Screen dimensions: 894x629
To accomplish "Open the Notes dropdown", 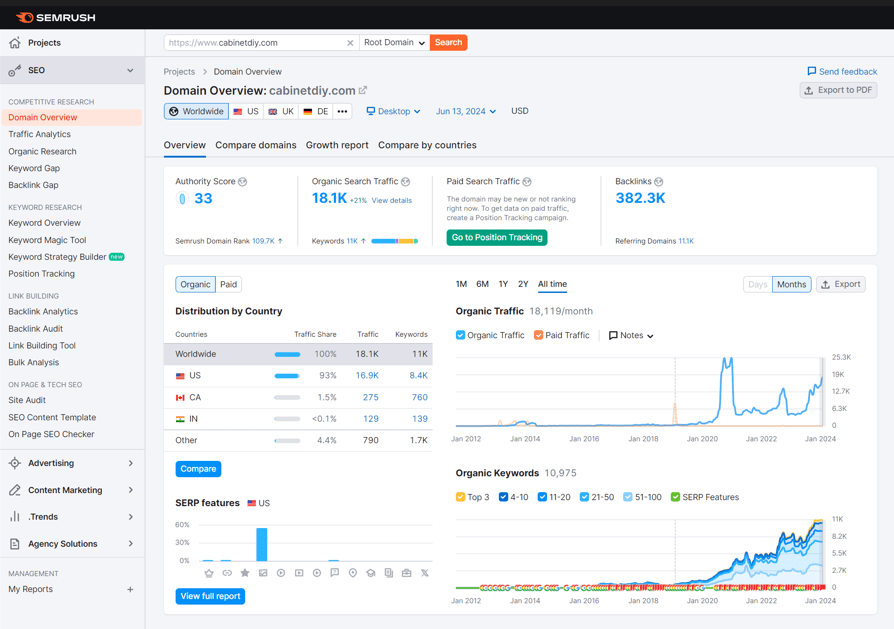I will (631, 335).
